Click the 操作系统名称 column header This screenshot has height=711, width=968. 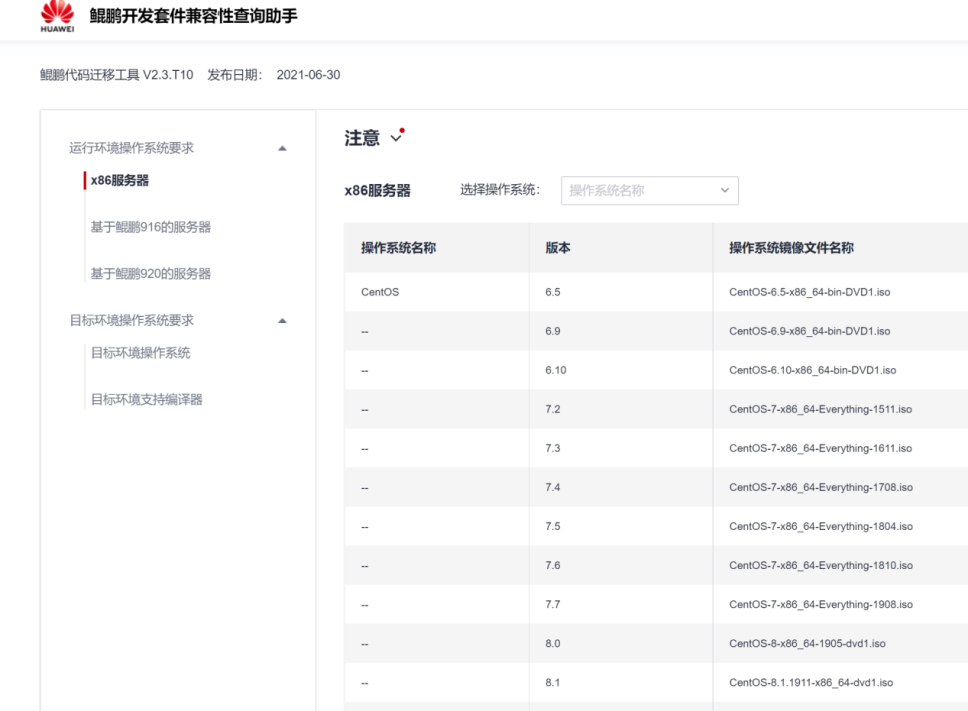pyautogui.click(x=398, y=249)
